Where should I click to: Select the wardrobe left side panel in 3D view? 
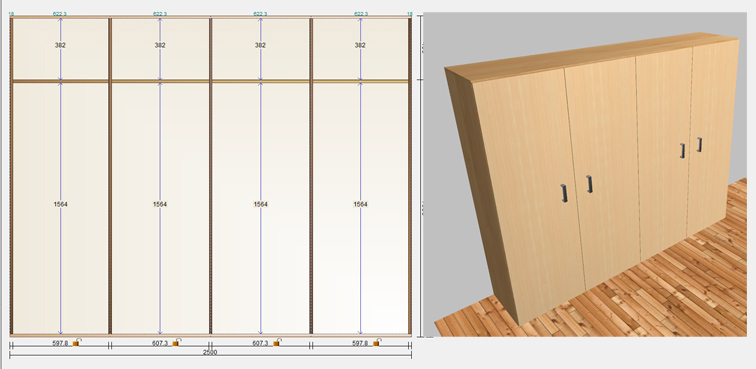pos(482,193)
